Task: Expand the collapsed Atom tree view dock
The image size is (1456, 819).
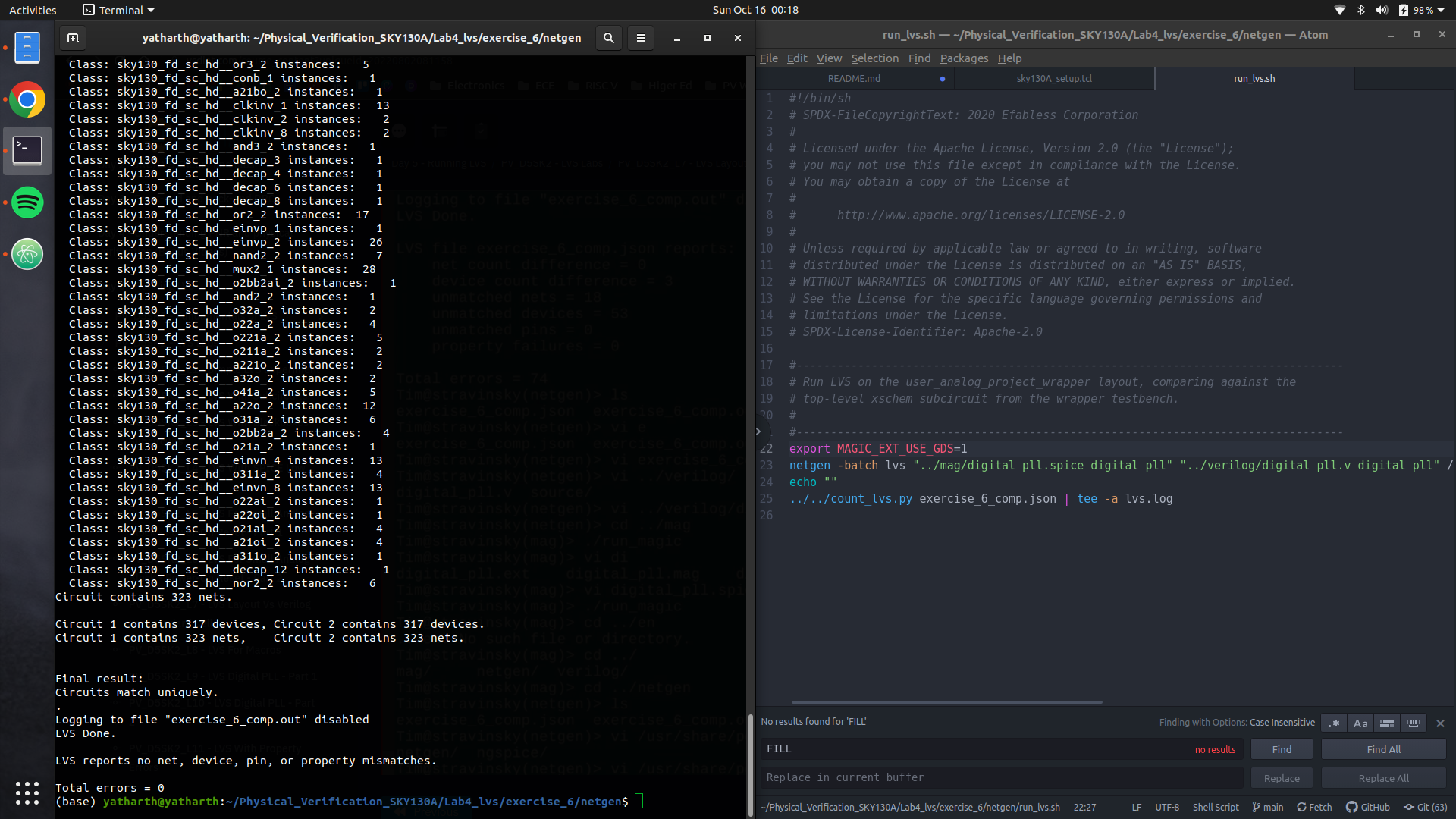Action: tap(758, 431)
